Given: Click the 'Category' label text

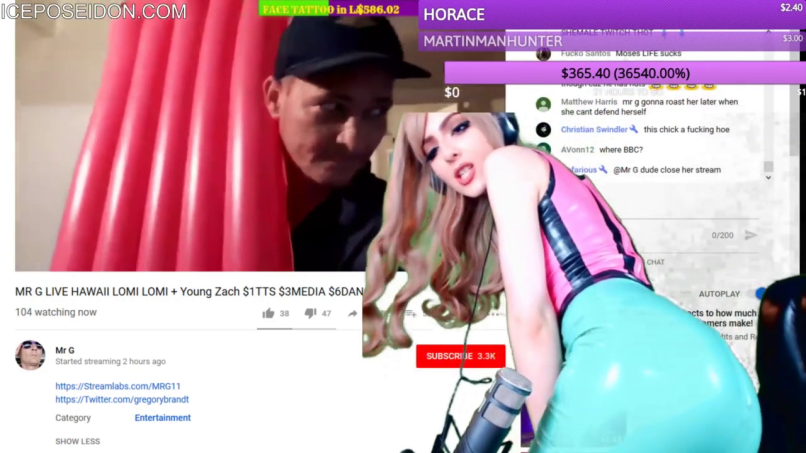Looking at the screenshot, I should point(73,418).
